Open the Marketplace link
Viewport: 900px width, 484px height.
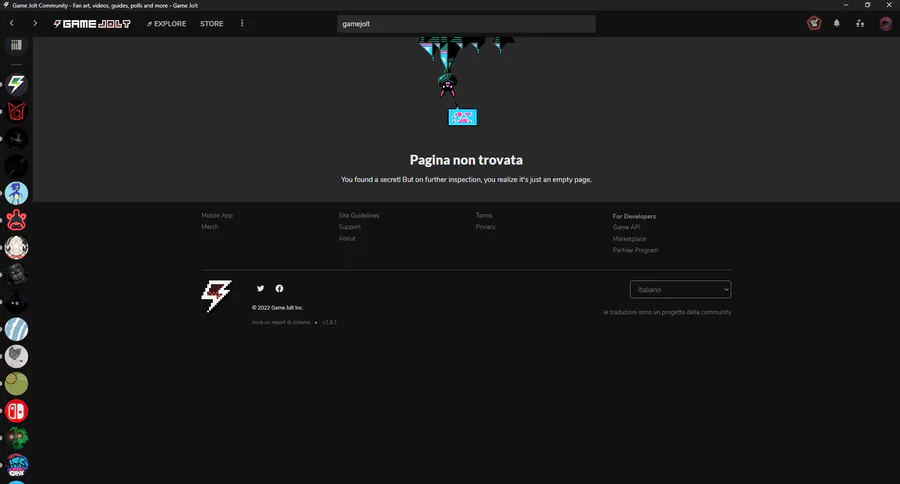coord(629,239)
